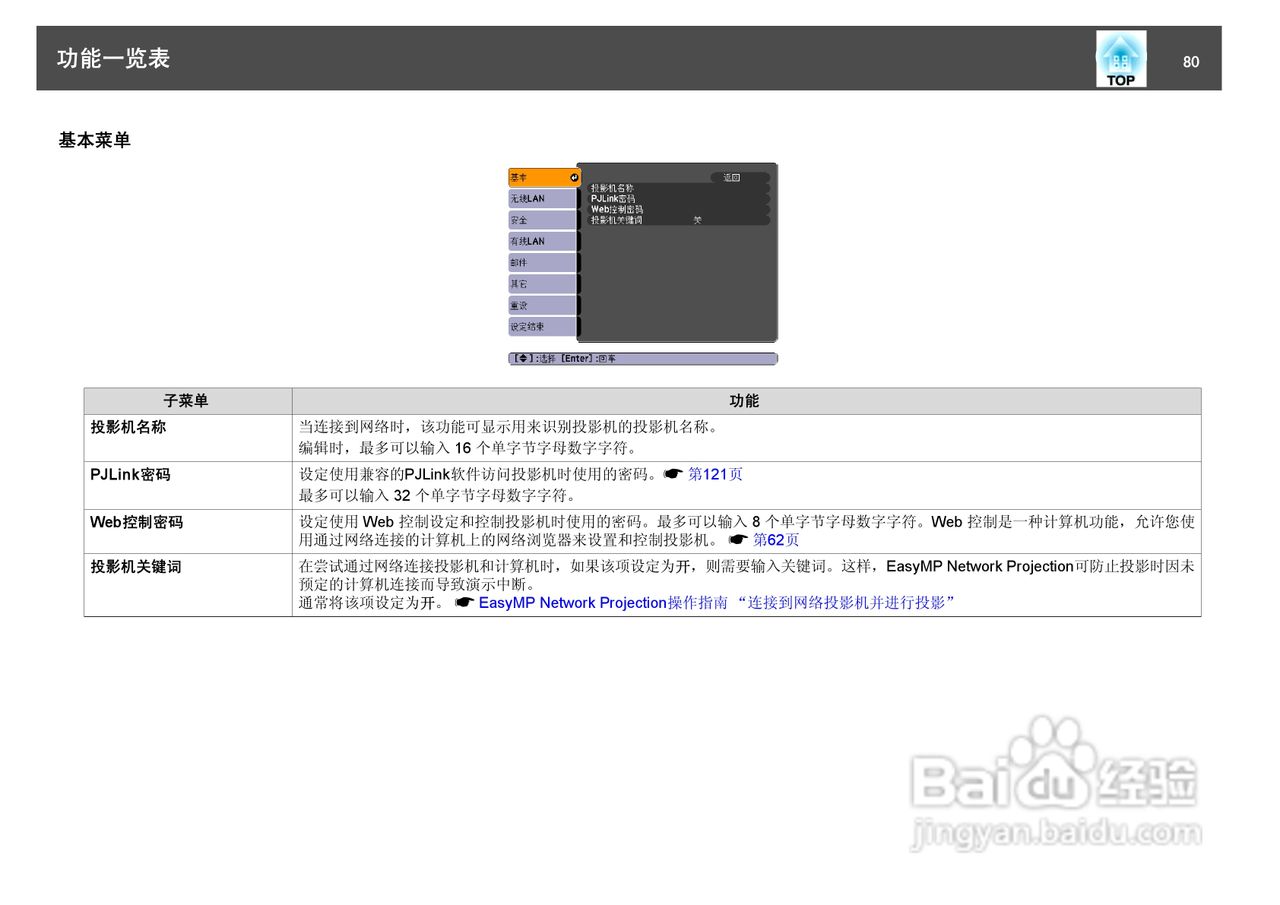
Task: Choose Web控制密码 in the dark menu panel
Action: (x=616, y=209)
